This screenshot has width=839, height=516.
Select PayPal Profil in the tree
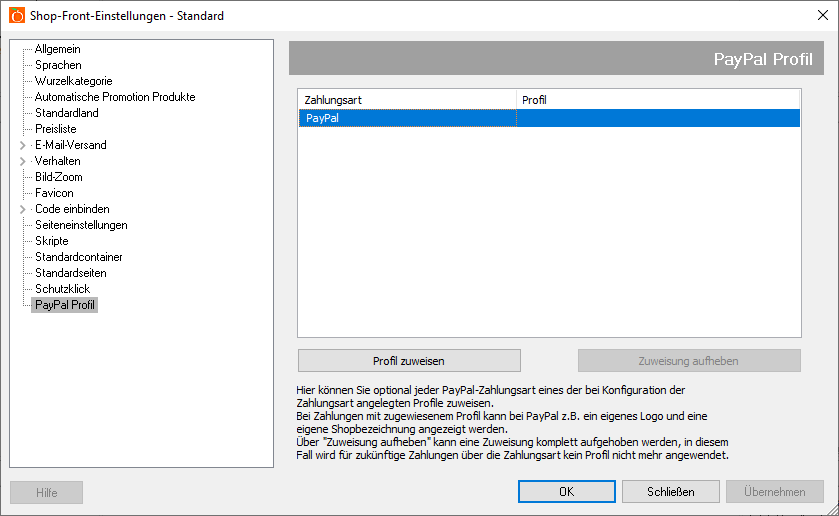65,305
